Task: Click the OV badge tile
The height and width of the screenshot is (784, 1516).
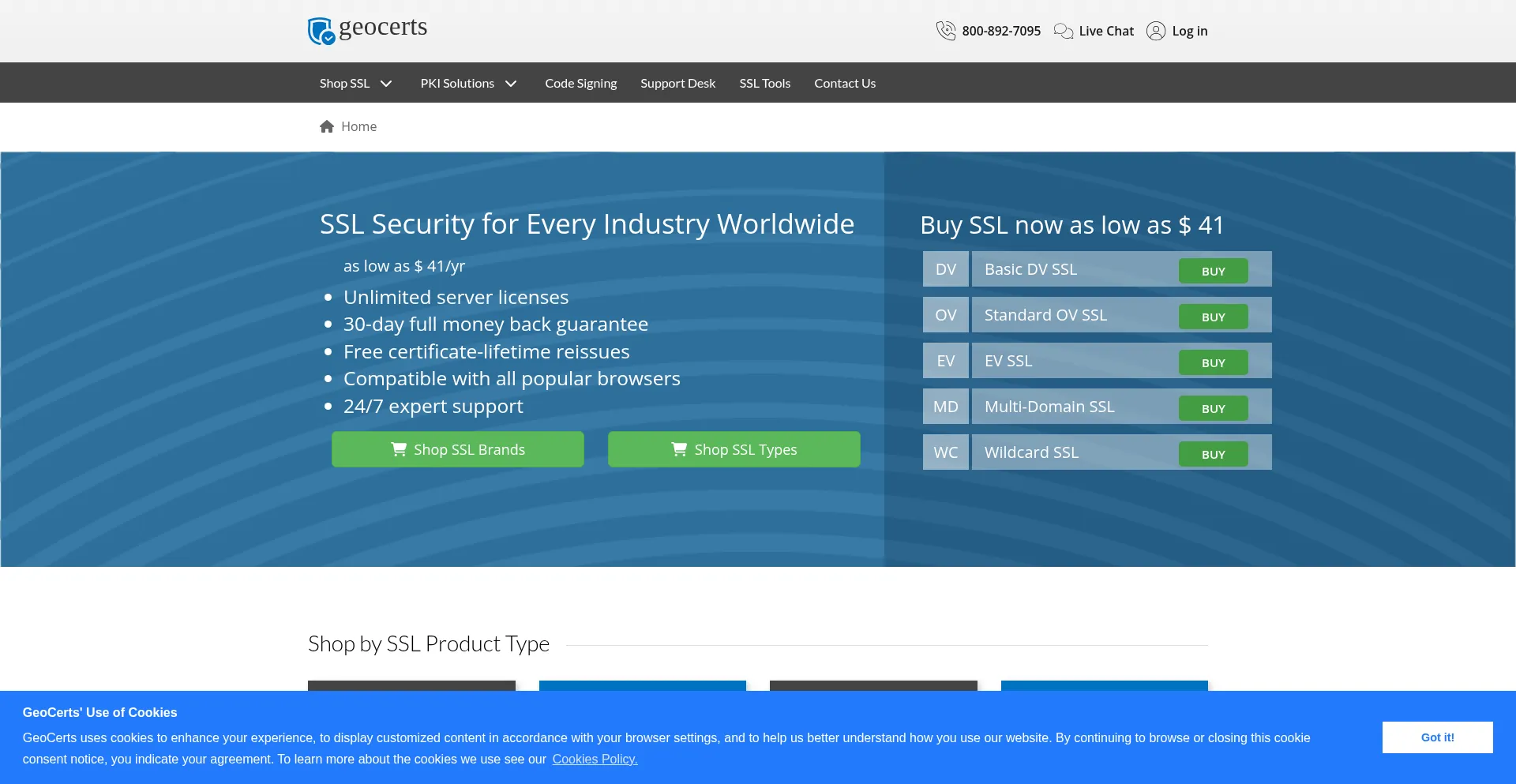Action: [x=946, y=315]
